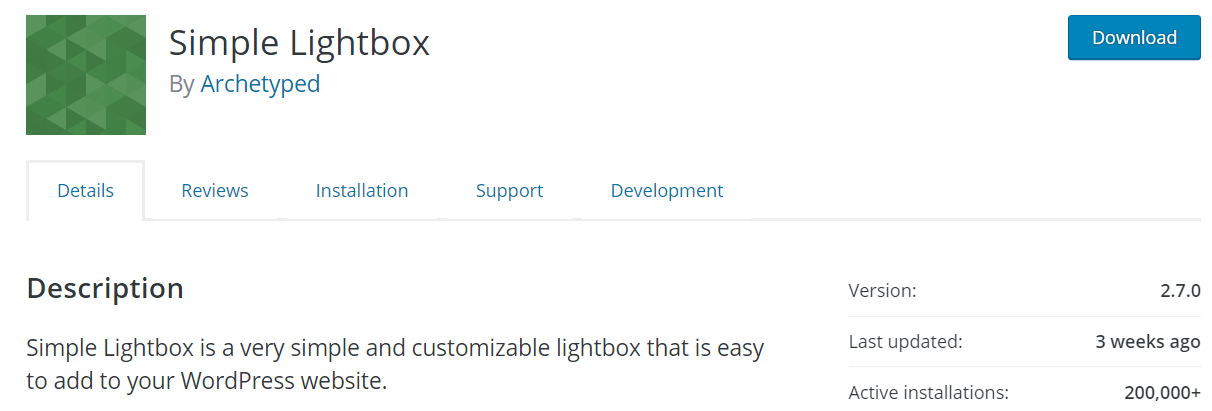
Task: Click the Active installations label
Action: (x=928, y=393)
